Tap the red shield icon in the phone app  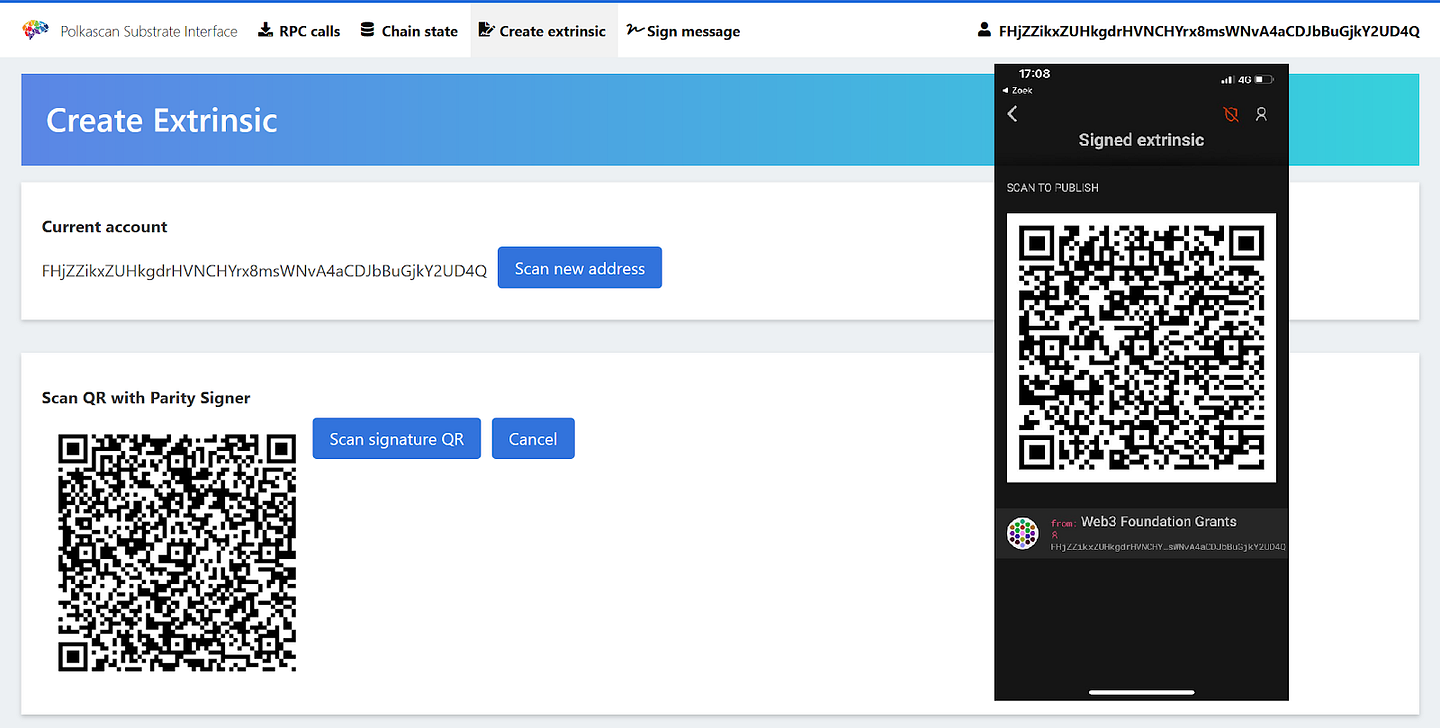tap(1231, 115)
